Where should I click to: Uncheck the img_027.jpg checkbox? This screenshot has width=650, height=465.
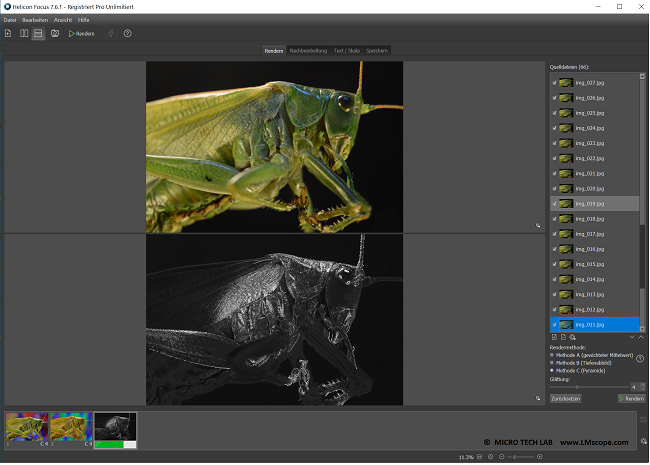(554, 83)
